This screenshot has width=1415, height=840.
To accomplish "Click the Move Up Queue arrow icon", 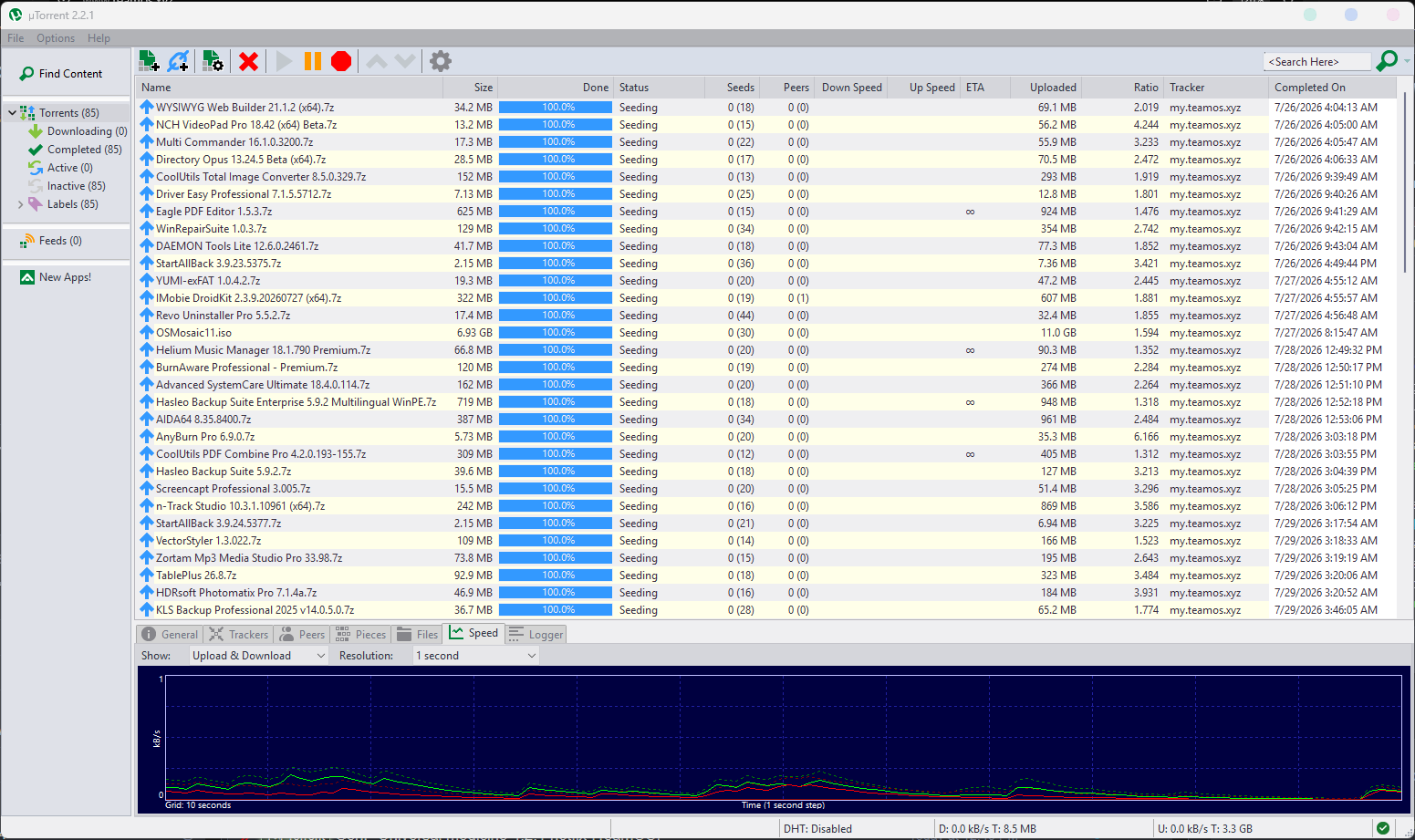I will [377, 61].
